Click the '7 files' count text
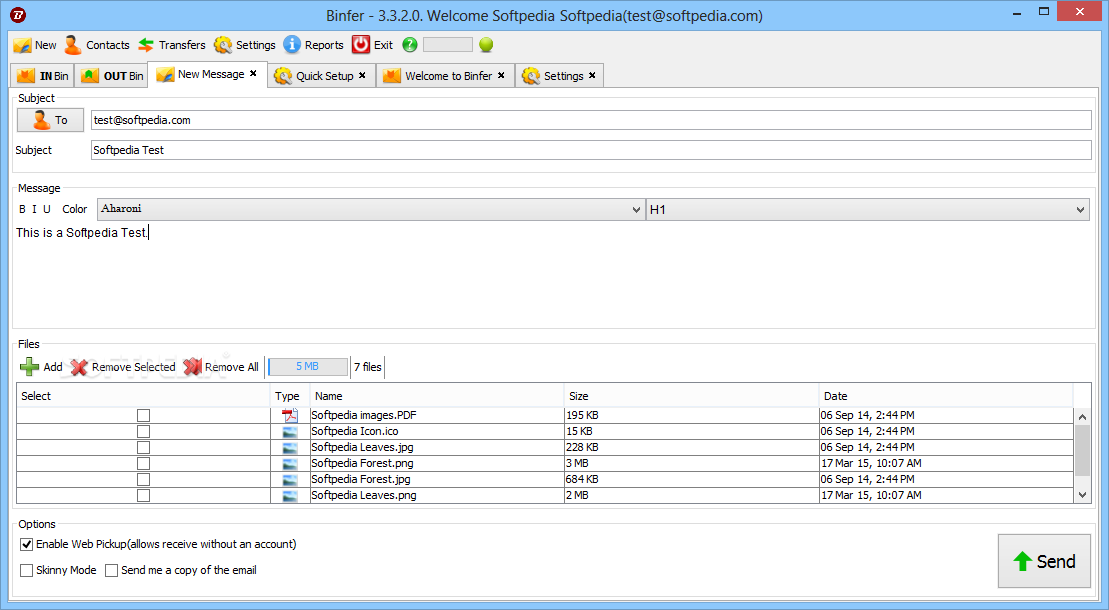The image size is (1109, 610). click(368, 367)
